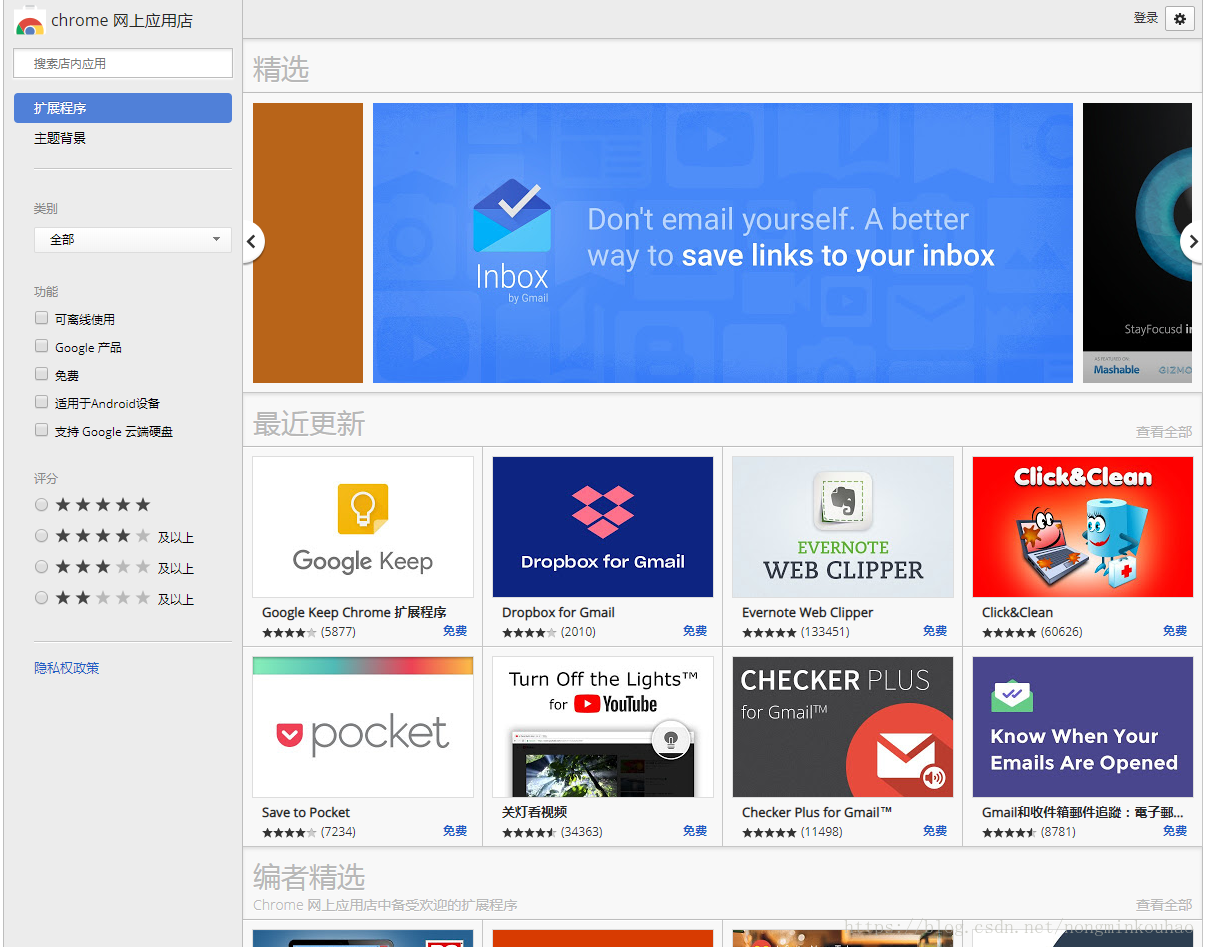Click 查看全部 for 最近更新 section
This screenshot has width=1205, height=947.
(x=1164, y=432)
